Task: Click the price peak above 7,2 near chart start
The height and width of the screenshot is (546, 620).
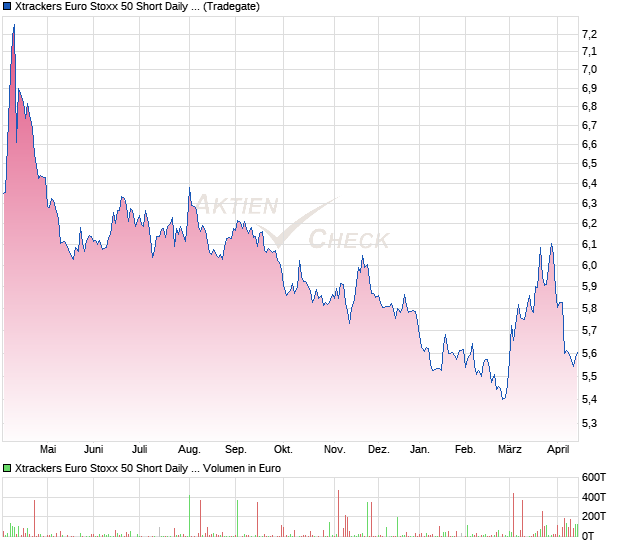Action: pyautogui.click(x=14, y=25)
